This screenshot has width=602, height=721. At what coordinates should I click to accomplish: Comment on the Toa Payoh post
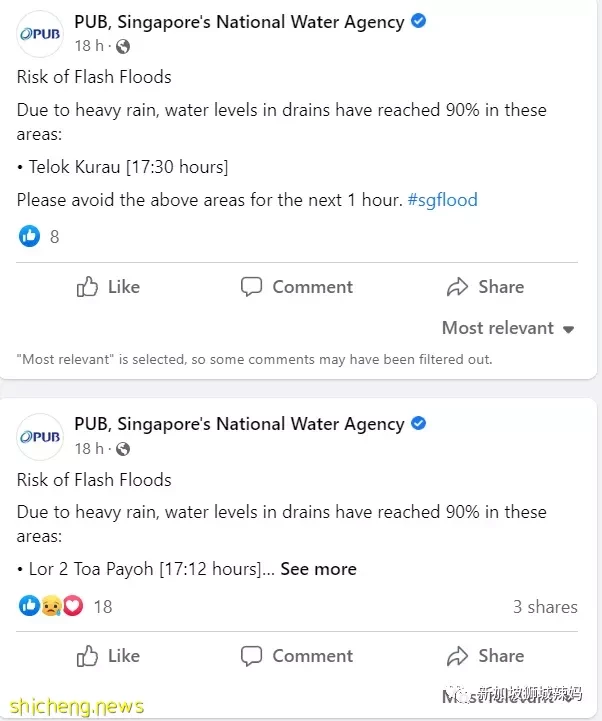(x=297, y=656)
